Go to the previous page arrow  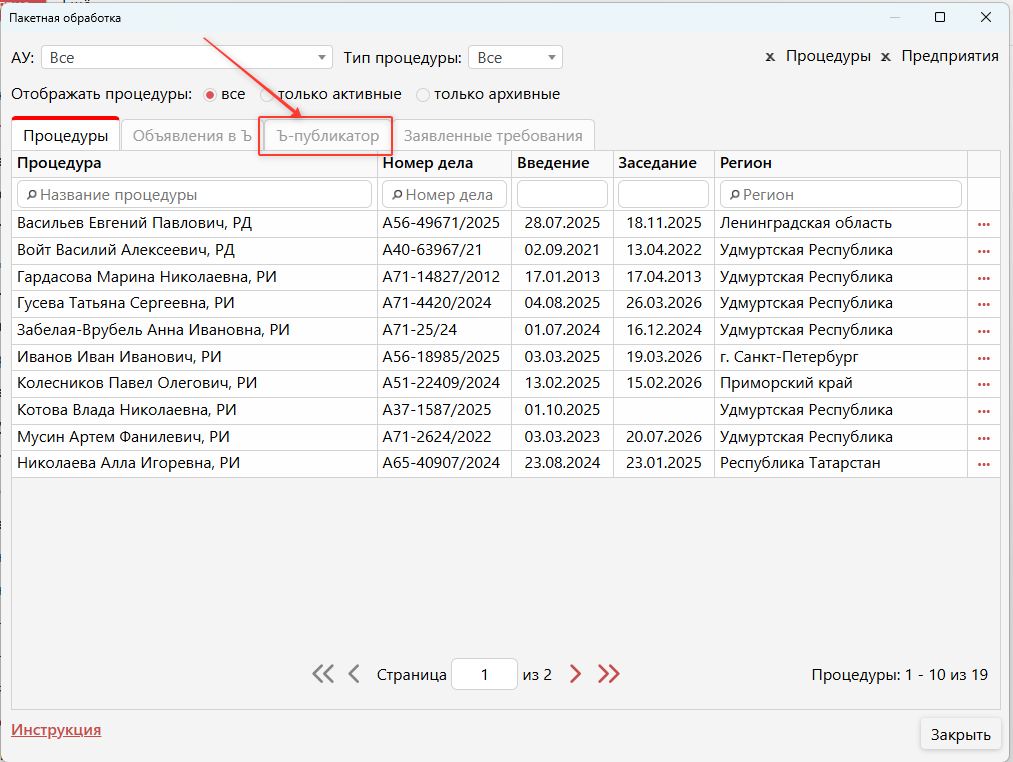(x=353, y=674)
